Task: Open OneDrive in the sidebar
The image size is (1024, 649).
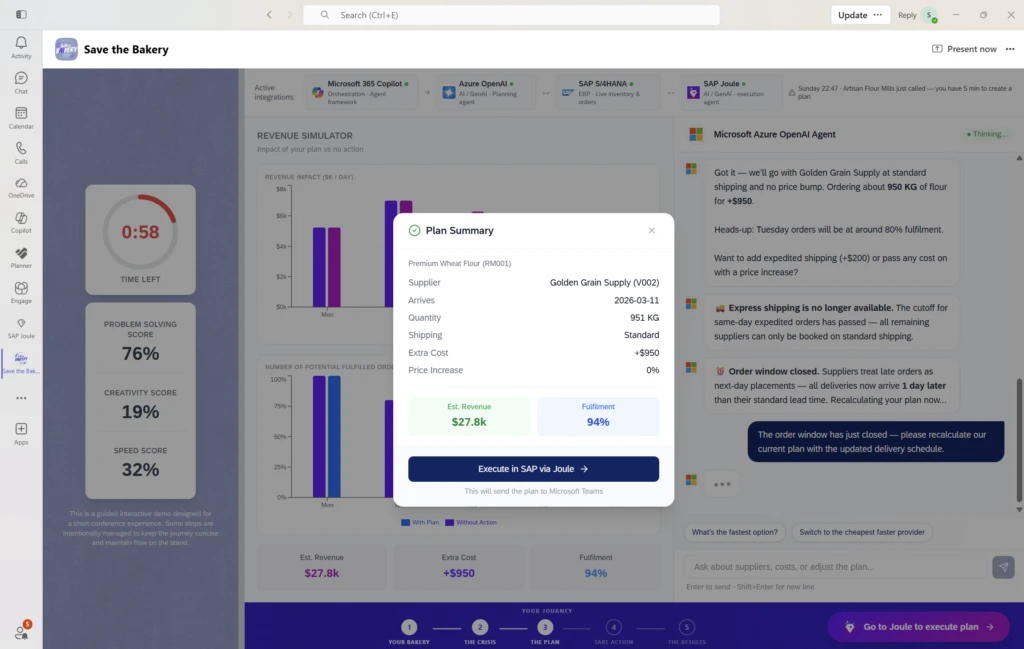Action: [x=21, y=187]
